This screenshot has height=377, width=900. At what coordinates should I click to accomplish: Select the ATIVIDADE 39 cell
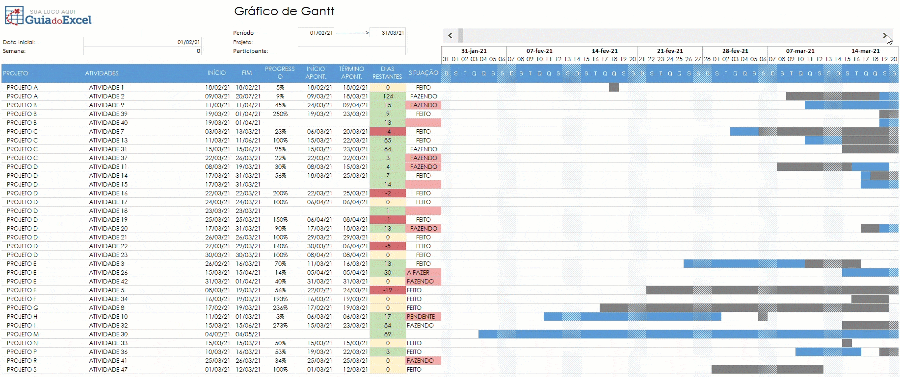[108, 114]
